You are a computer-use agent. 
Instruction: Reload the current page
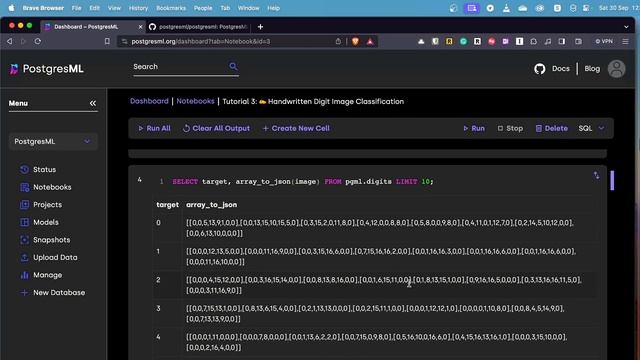[x=38, y=41]
